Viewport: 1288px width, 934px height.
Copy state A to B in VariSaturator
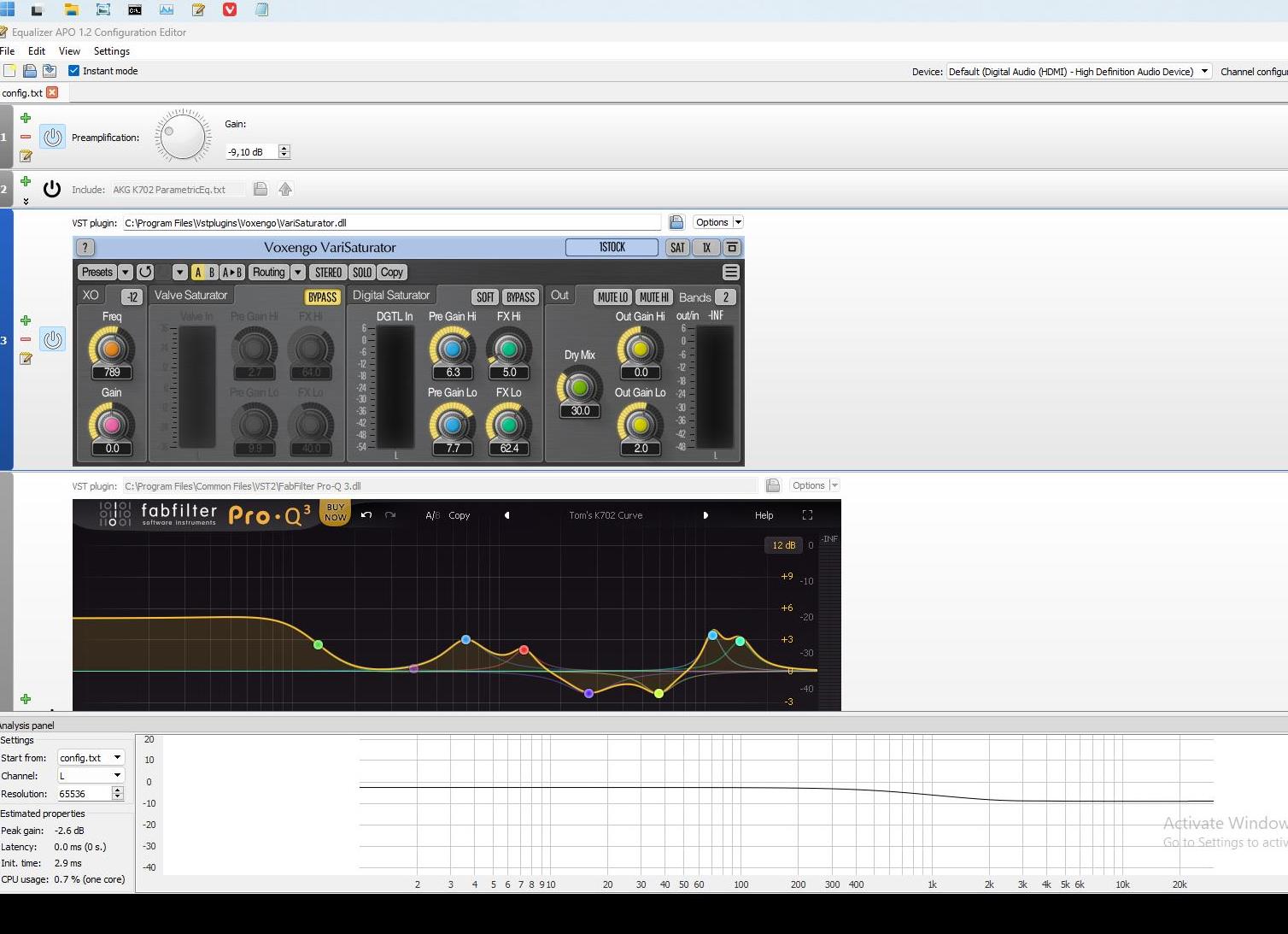click(x=232, y=272)
